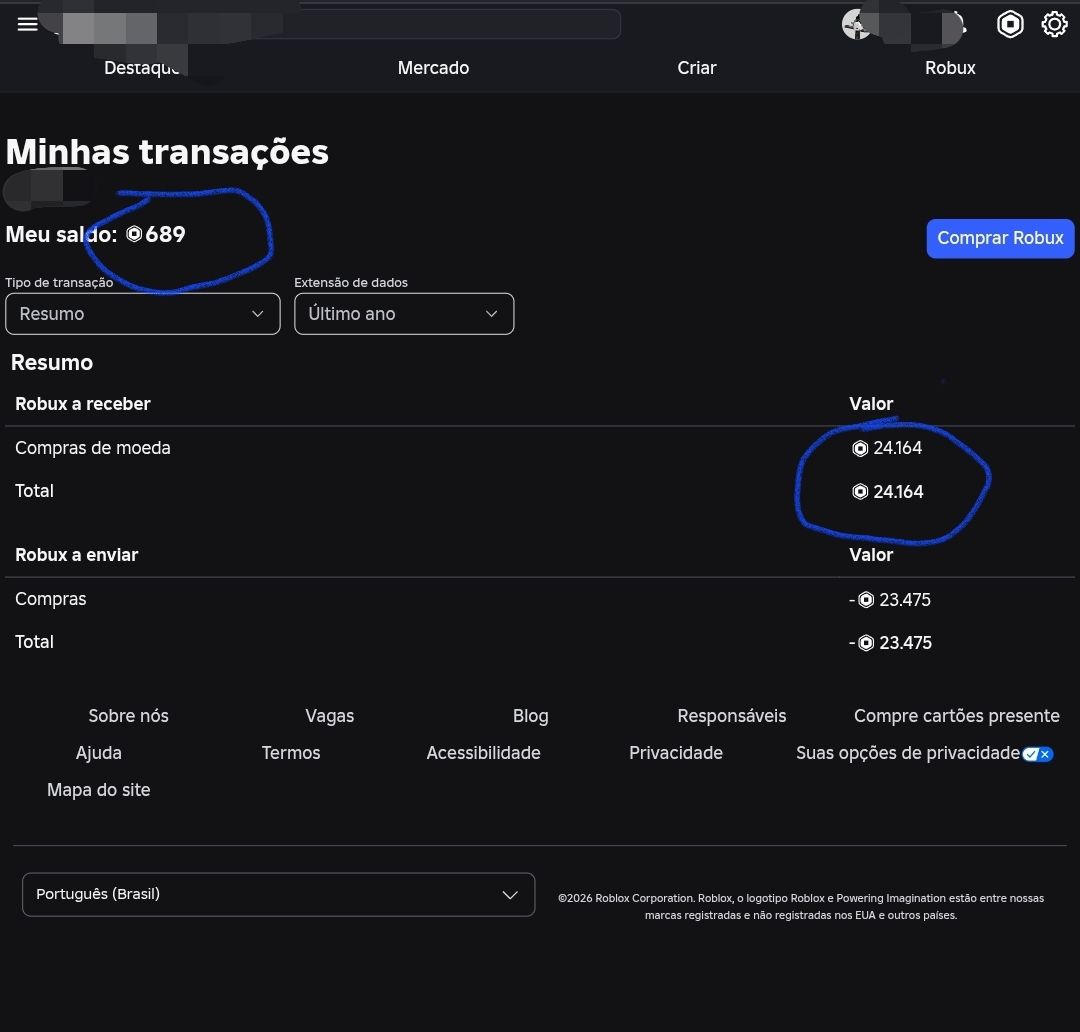Open the Tipo de transação Resumo dropdown

pyautogui.click(x=143, y=314)
